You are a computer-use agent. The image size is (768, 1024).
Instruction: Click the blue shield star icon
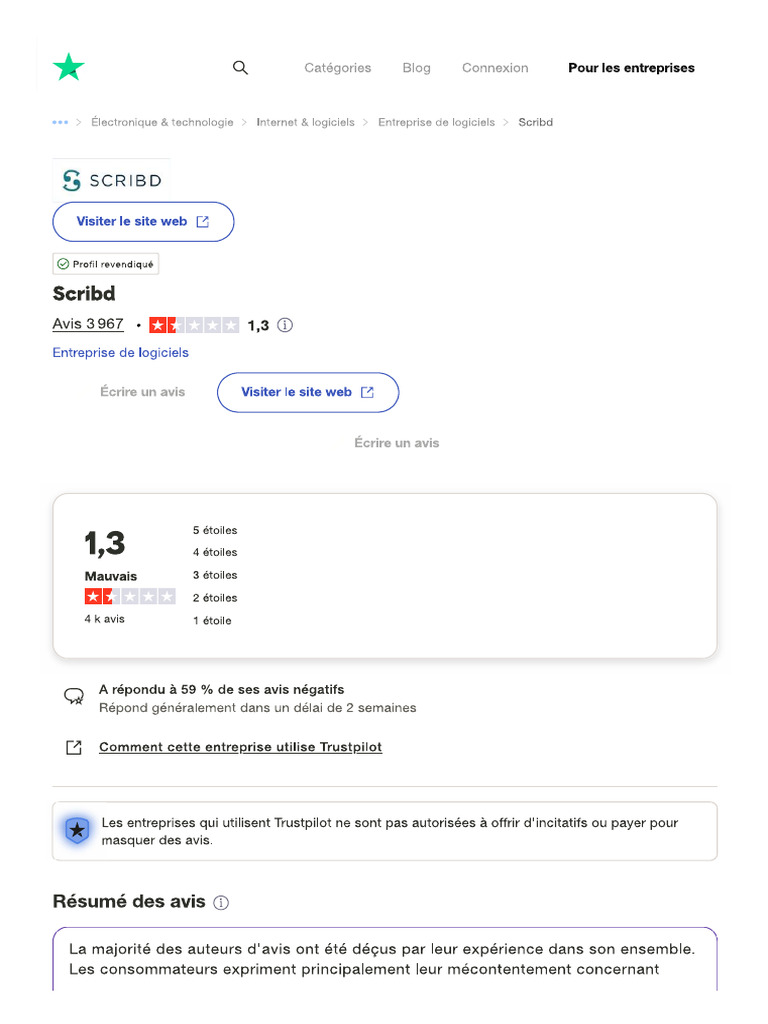click(77, 830)
